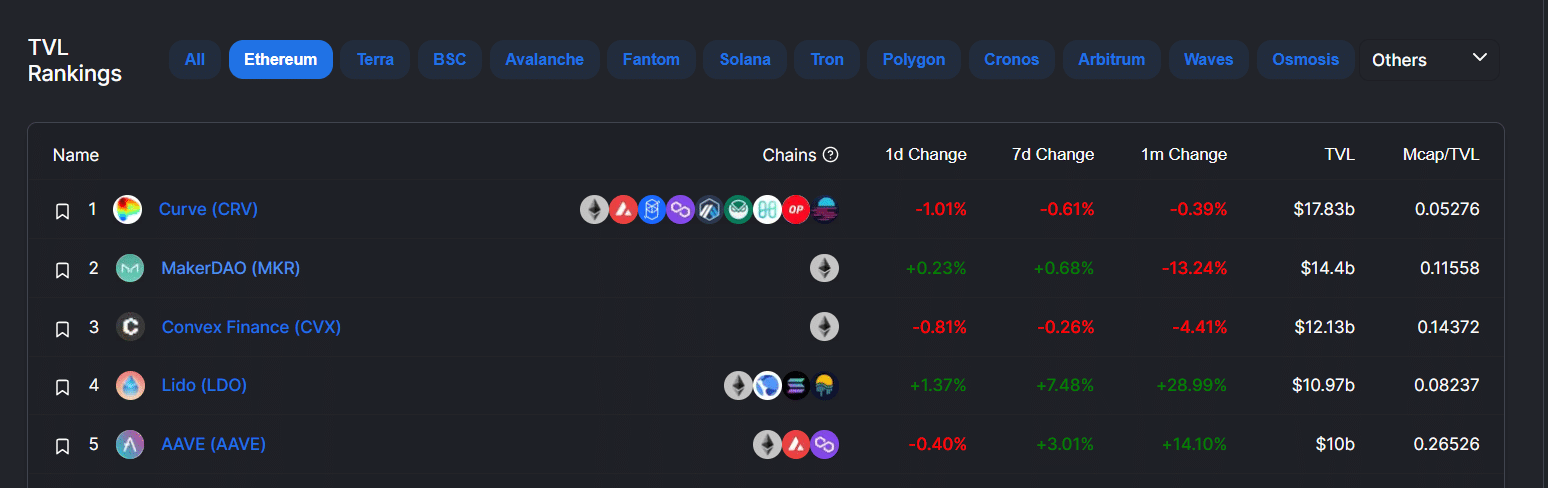Open the Others chain dropdown
This screenshot has height=488, width=1548.
coord(1429,60)
